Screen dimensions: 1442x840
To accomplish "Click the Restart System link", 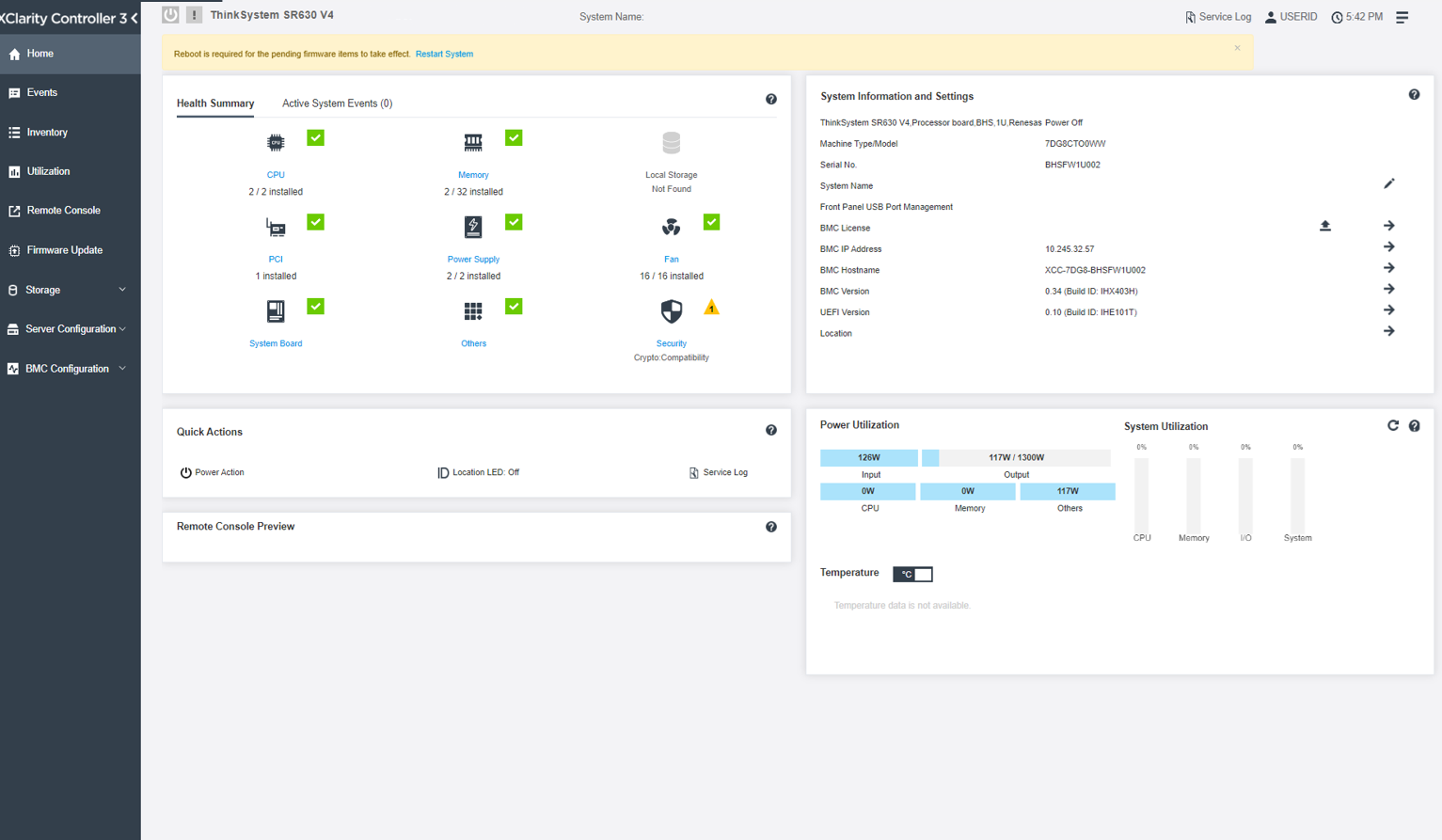I will [444, 54].
